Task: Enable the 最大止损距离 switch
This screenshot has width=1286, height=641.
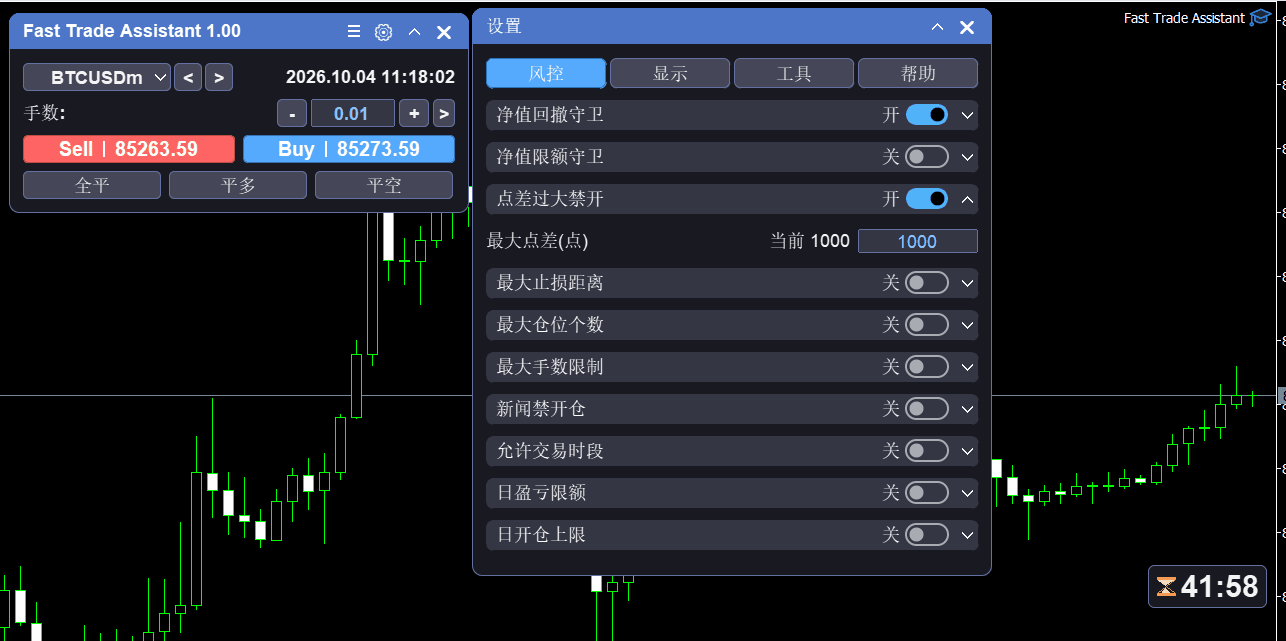Action: (927, 283)
